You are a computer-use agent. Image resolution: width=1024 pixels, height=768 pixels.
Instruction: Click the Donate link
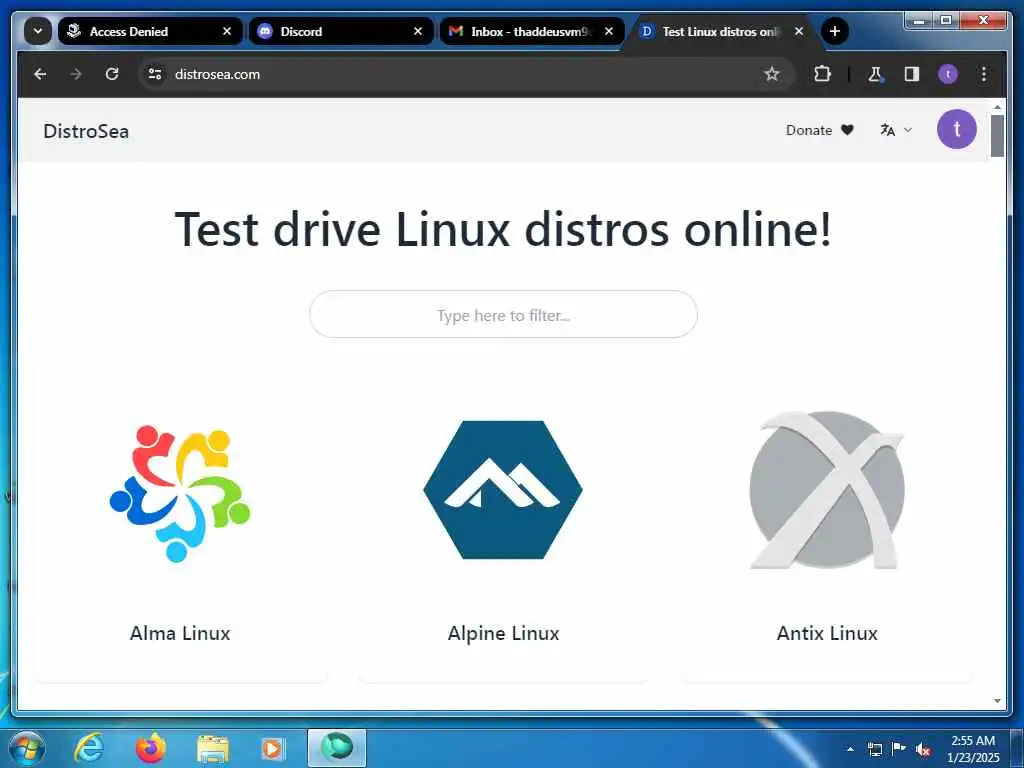tap(808, 130)
